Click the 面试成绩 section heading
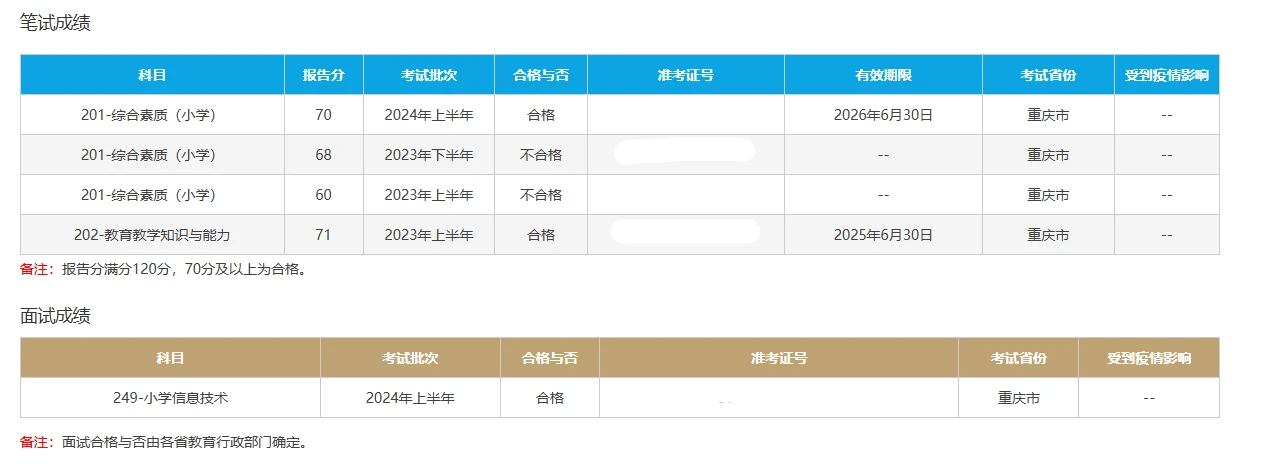This screenshot has height=473, width=1284. 55,316
